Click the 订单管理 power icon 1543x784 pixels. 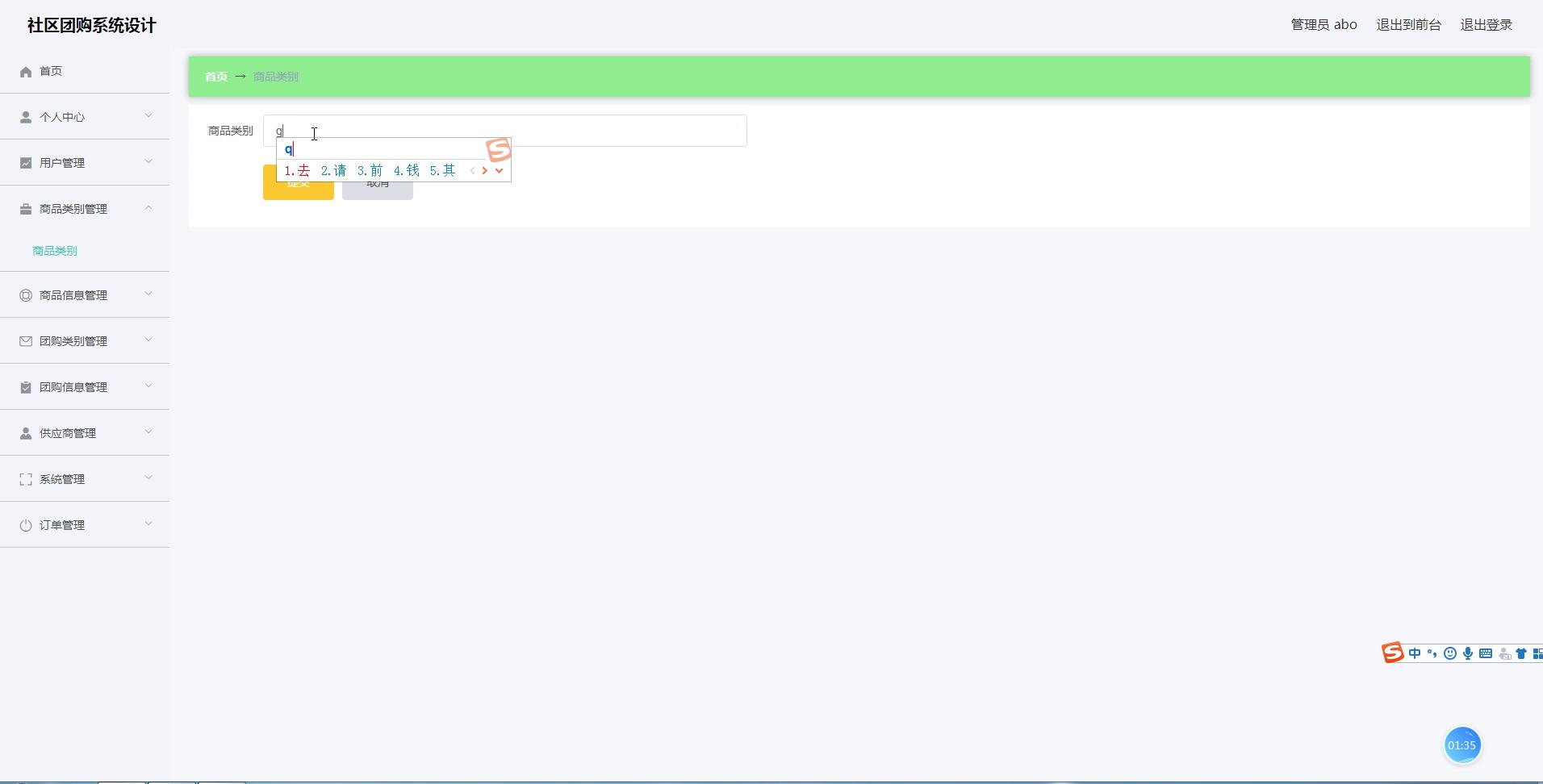coord(26,525)
